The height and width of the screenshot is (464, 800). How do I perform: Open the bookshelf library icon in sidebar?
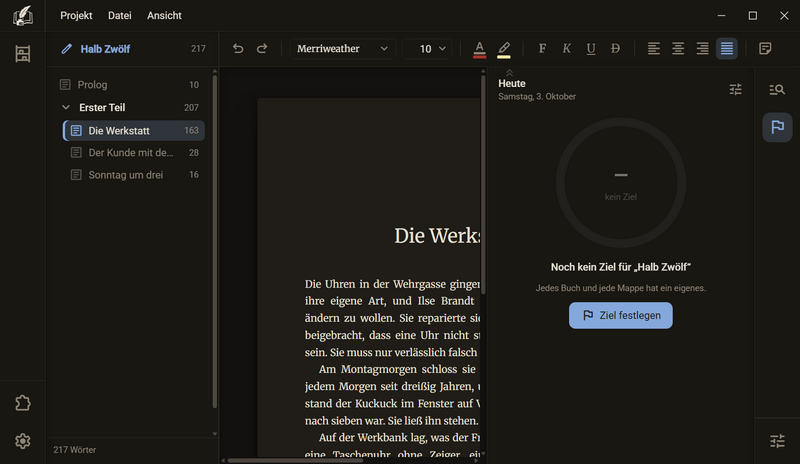22,54
